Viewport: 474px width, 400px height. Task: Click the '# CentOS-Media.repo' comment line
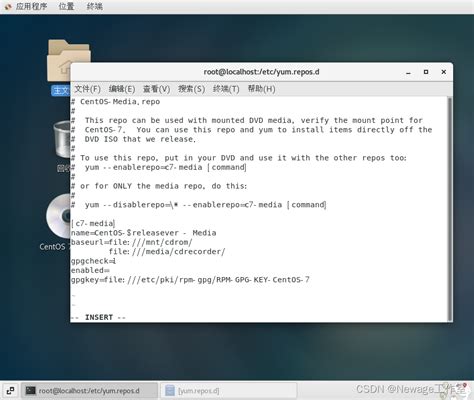point(115,102)
